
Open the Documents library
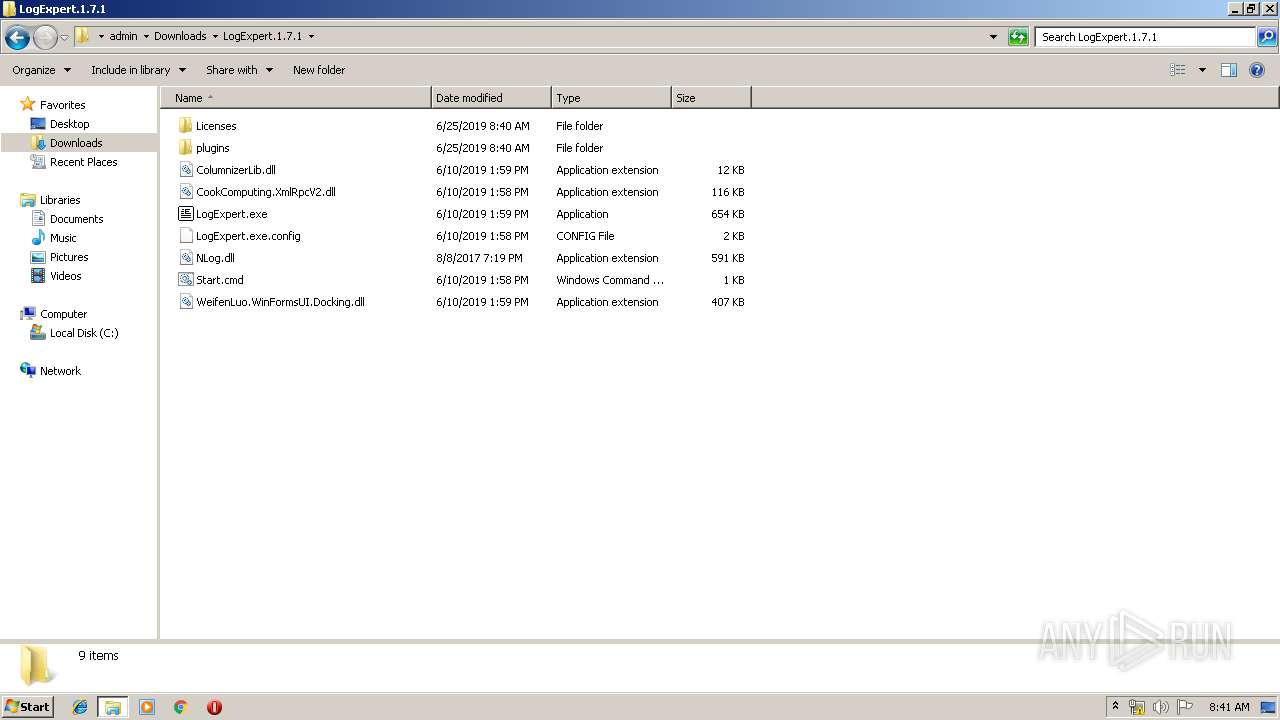pos(76,219)
